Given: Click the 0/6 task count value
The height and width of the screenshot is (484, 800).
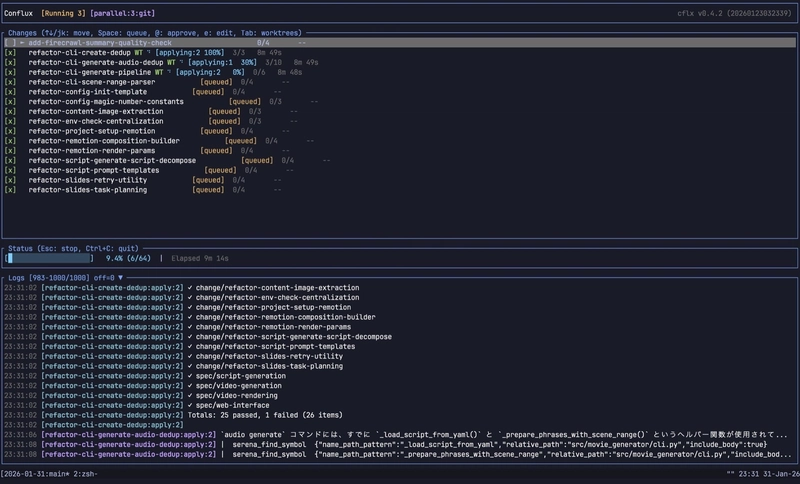Looking at the screenshot, I should pyautogui.click(x=259, y=72).
